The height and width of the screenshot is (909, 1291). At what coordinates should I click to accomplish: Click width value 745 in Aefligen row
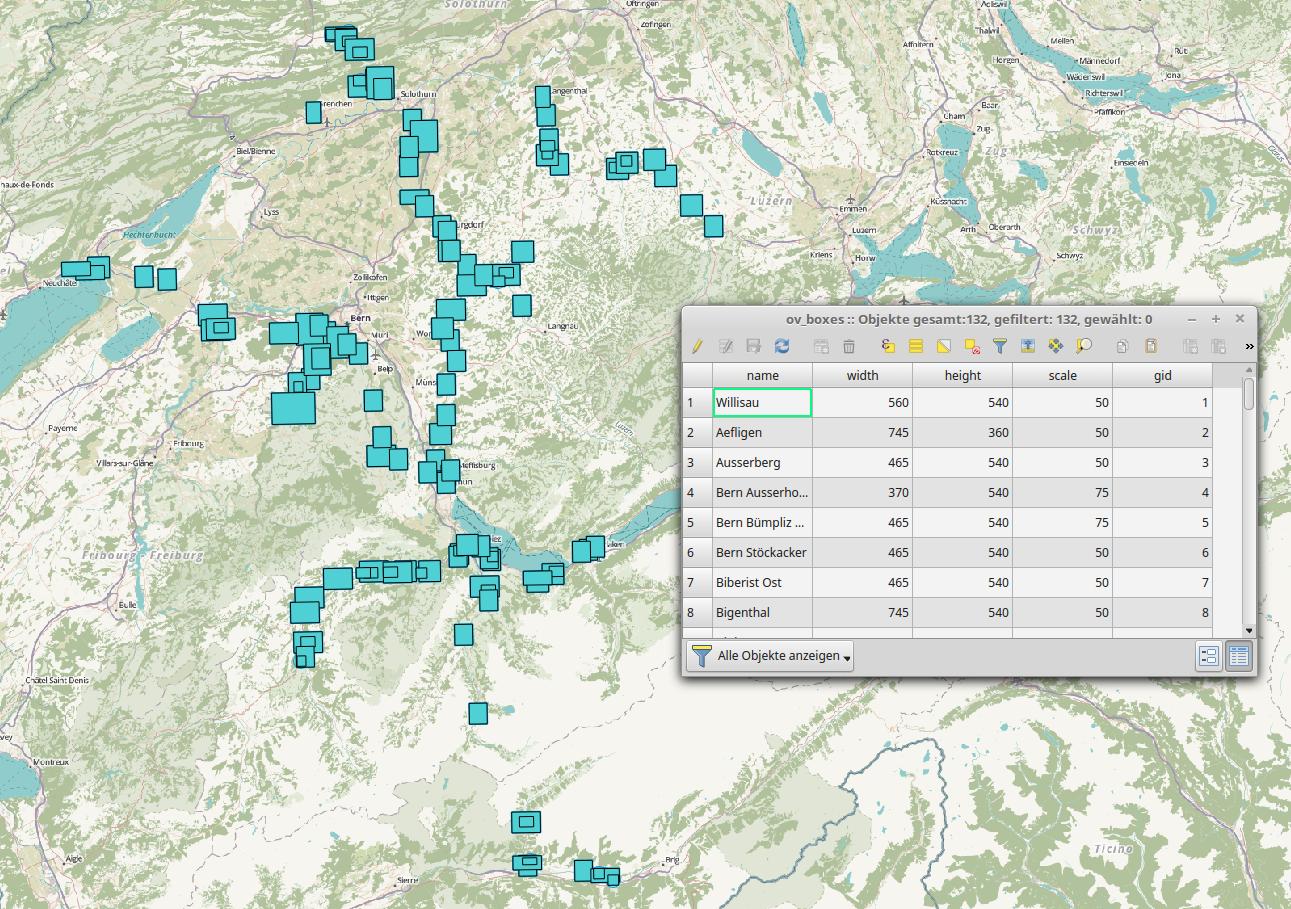coord(862,433)
